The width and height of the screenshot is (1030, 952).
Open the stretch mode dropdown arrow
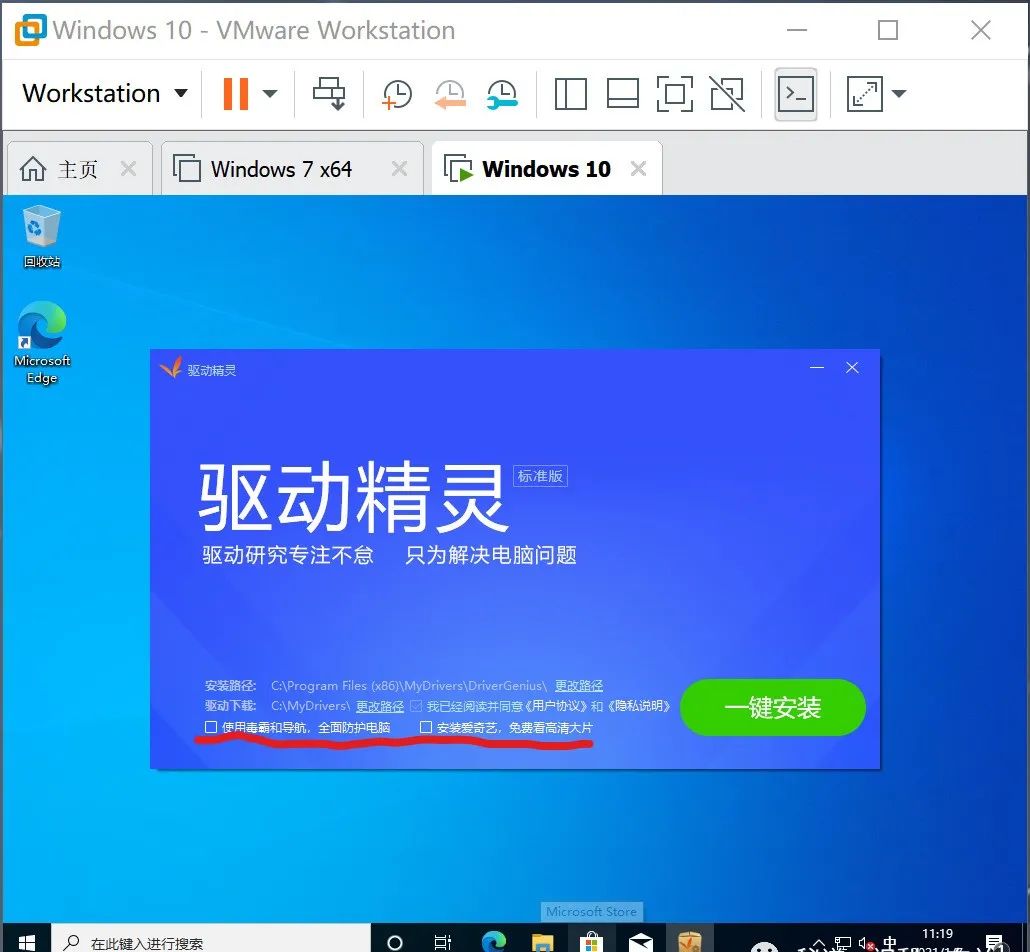(899, 94)
